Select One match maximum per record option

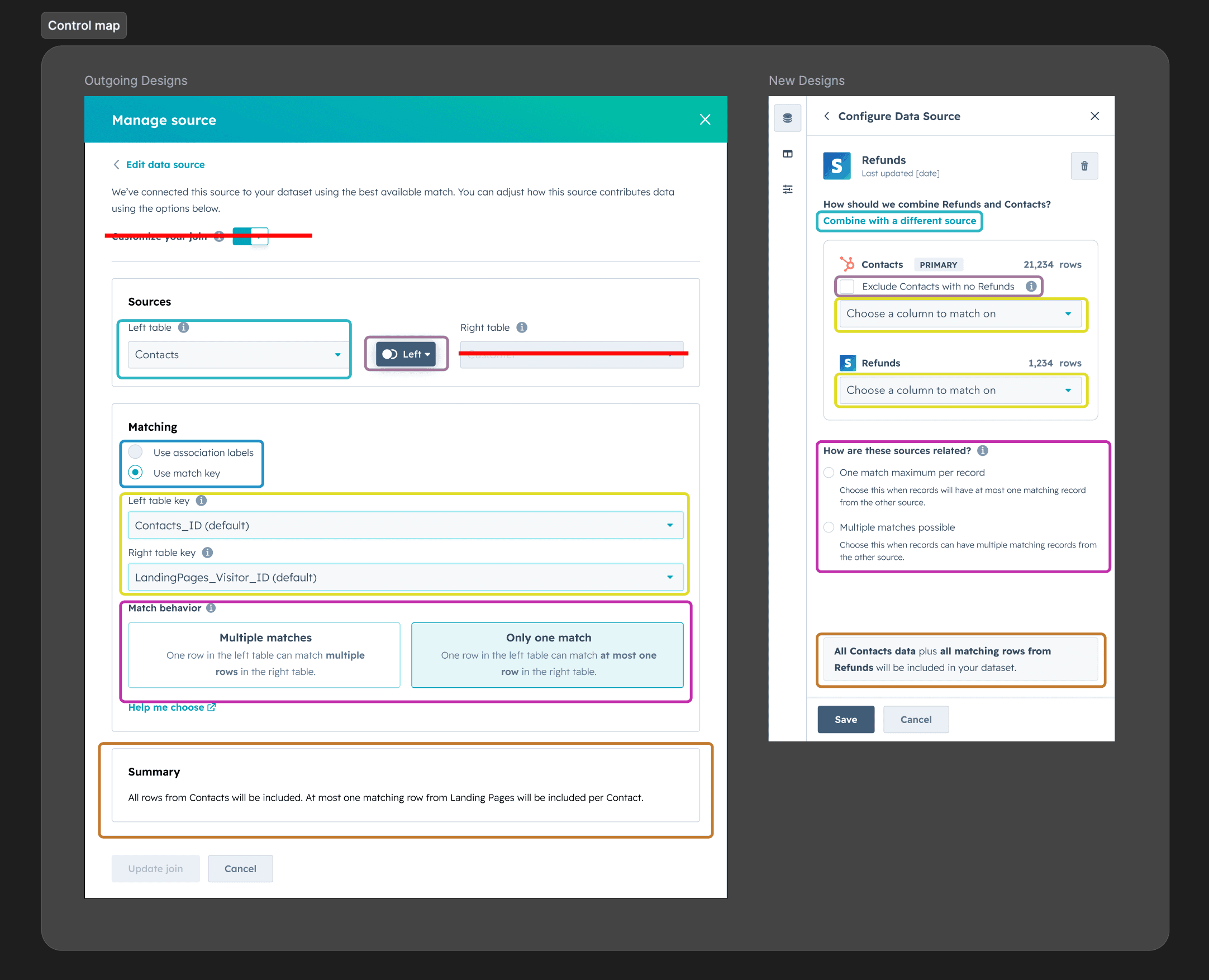829,473
